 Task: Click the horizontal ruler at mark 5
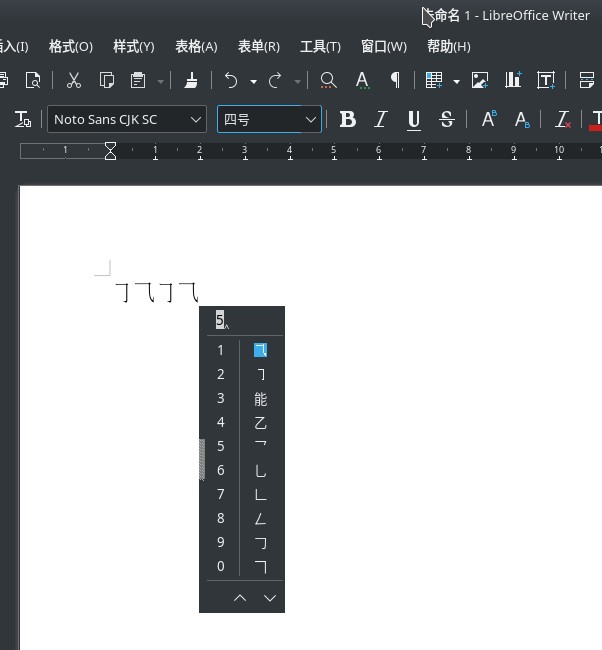click(x=334, y=151)
